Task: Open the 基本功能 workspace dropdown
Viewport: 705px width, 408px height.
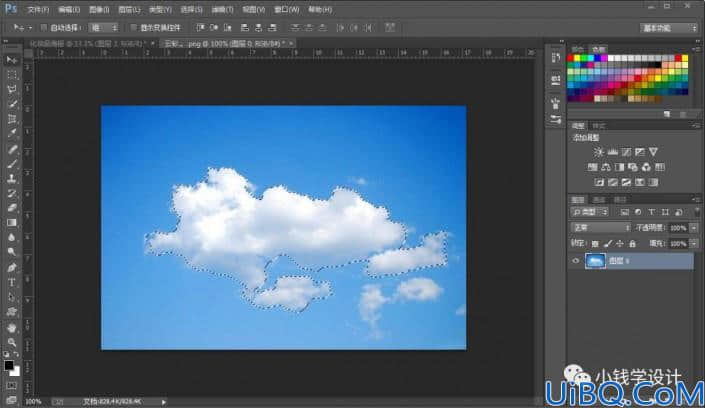Action: (x=669, y=28)
